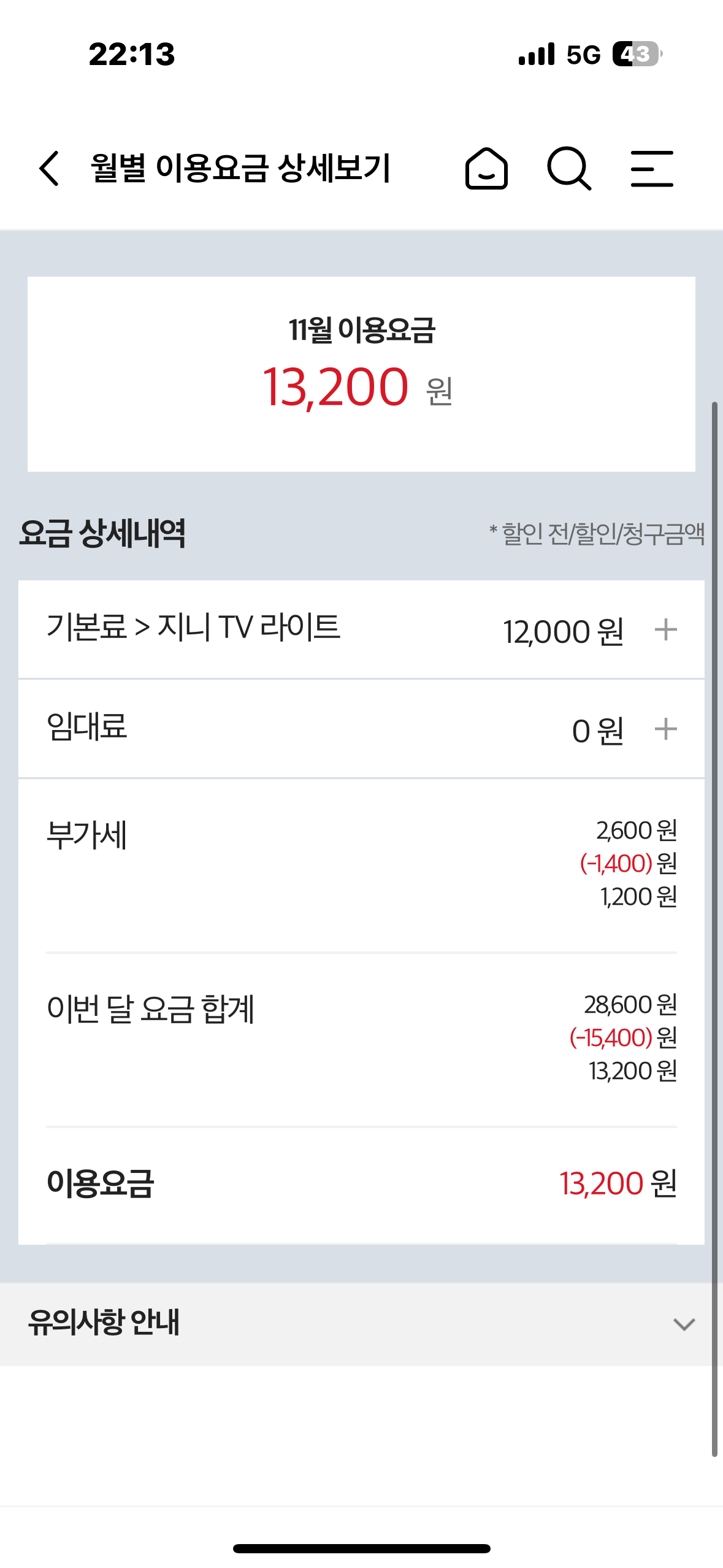Tap the 5G network indicator
The image size is (723, 1568).
(x=583, y=55)
